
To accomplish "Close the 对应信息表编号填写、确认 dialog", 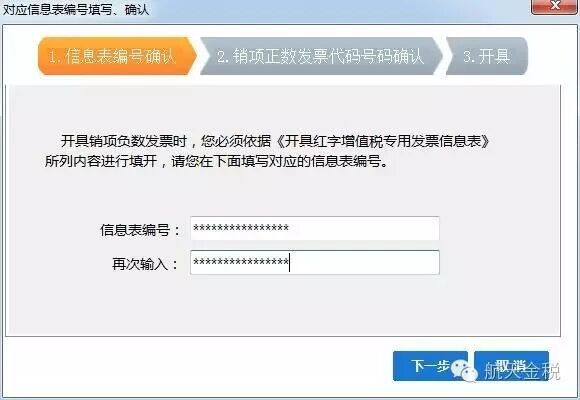I will point(554,6).
